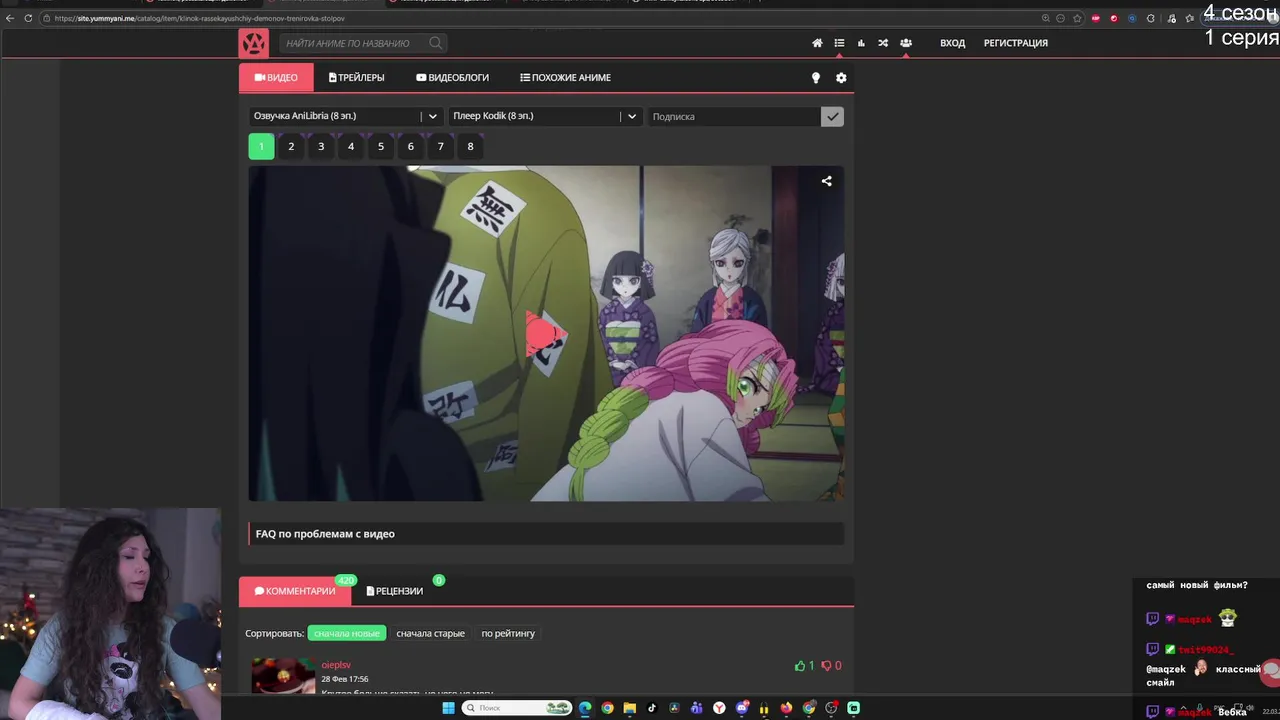
Task: Click ВХОД login link
Action: [x=952, y=43]
